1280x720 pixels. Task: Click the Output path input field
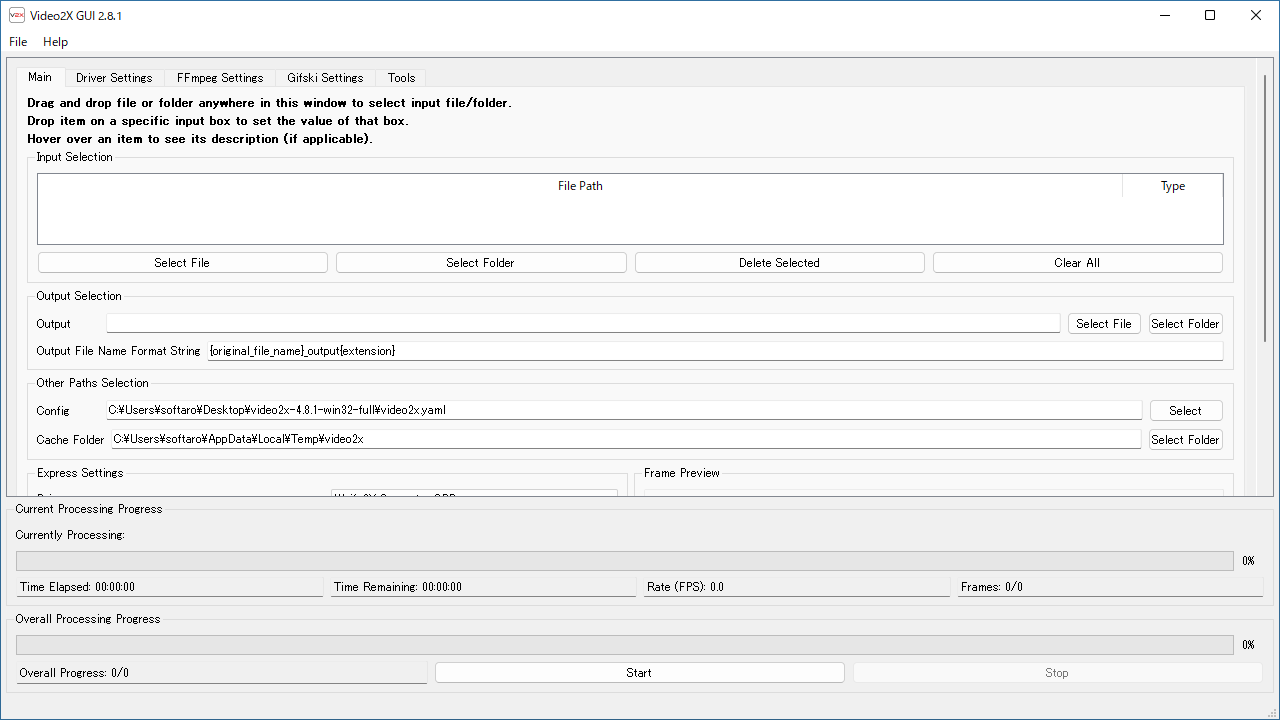pyautogui.click(x=583, y=324)
